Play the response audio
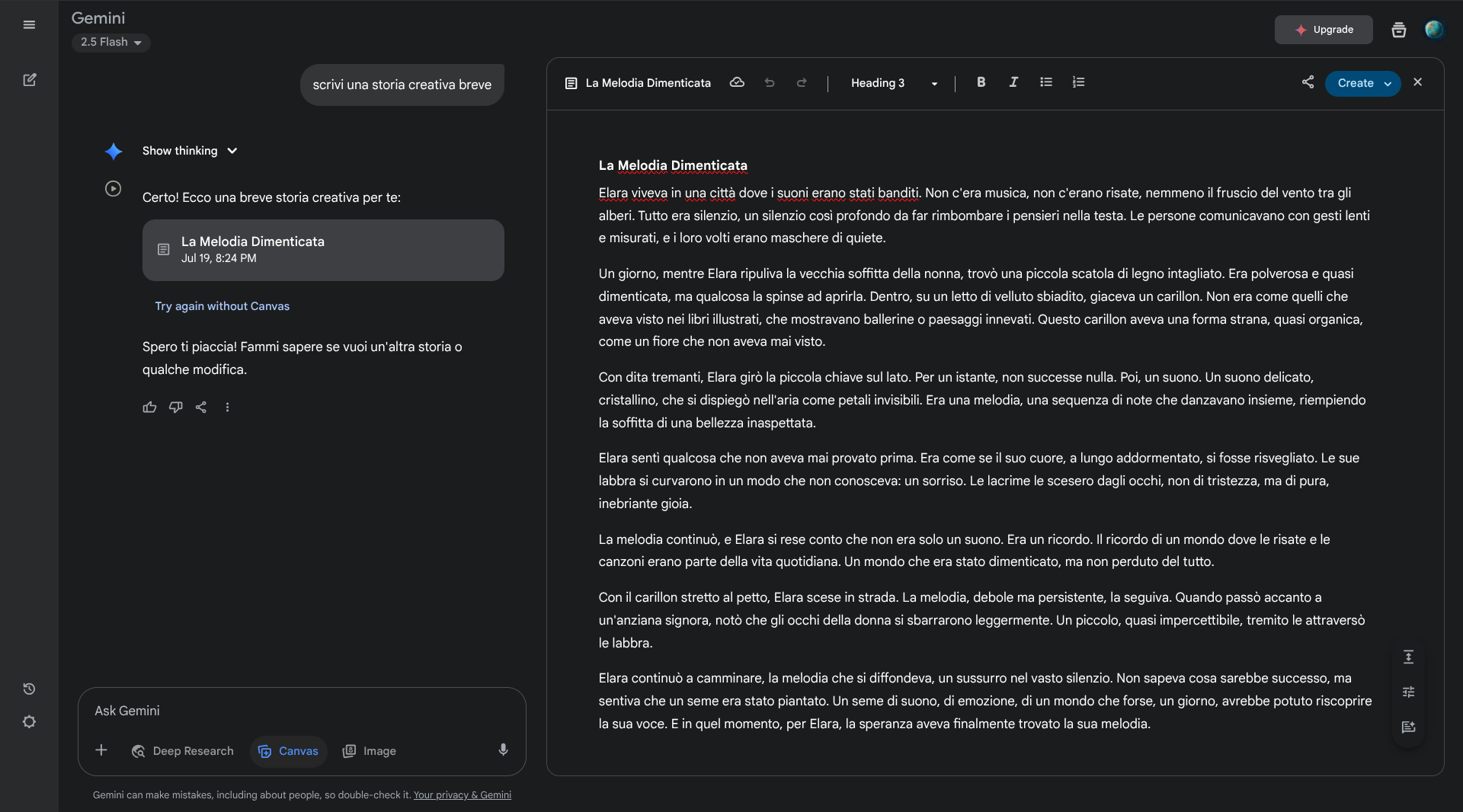1463x812 pixels. tap(113, 189)
